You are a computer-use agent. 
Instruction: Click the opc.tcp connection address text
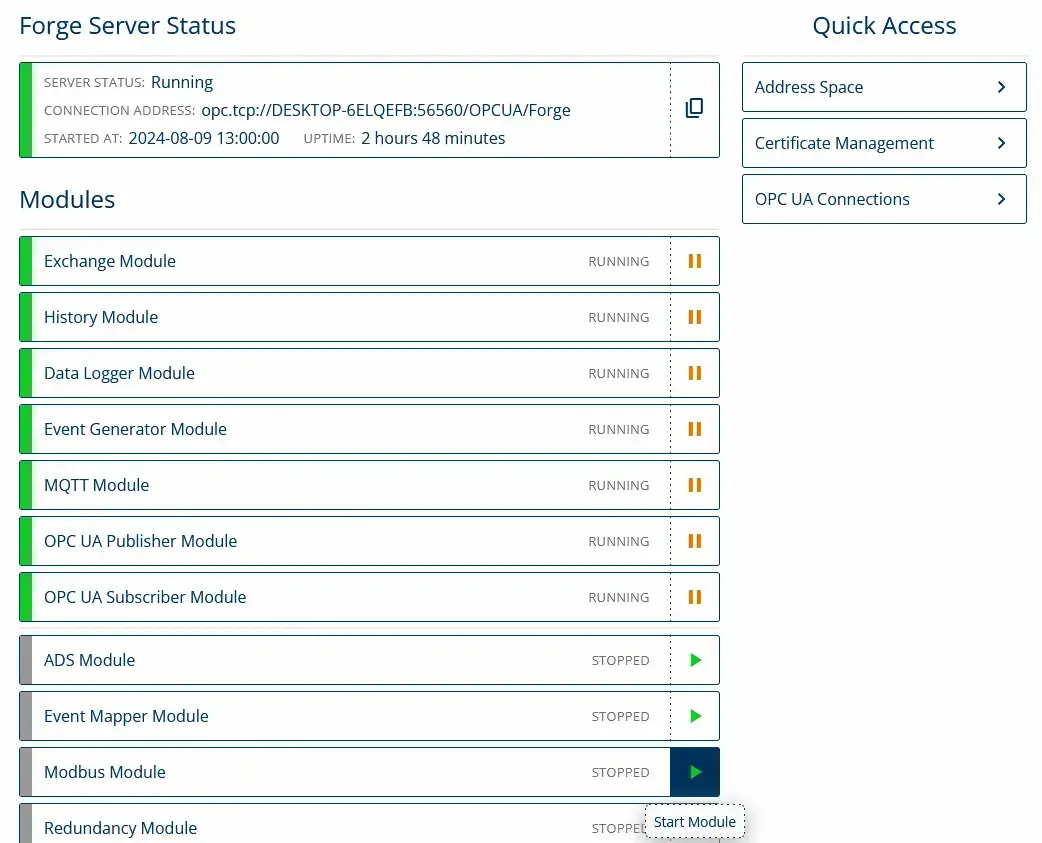(385, 110)
